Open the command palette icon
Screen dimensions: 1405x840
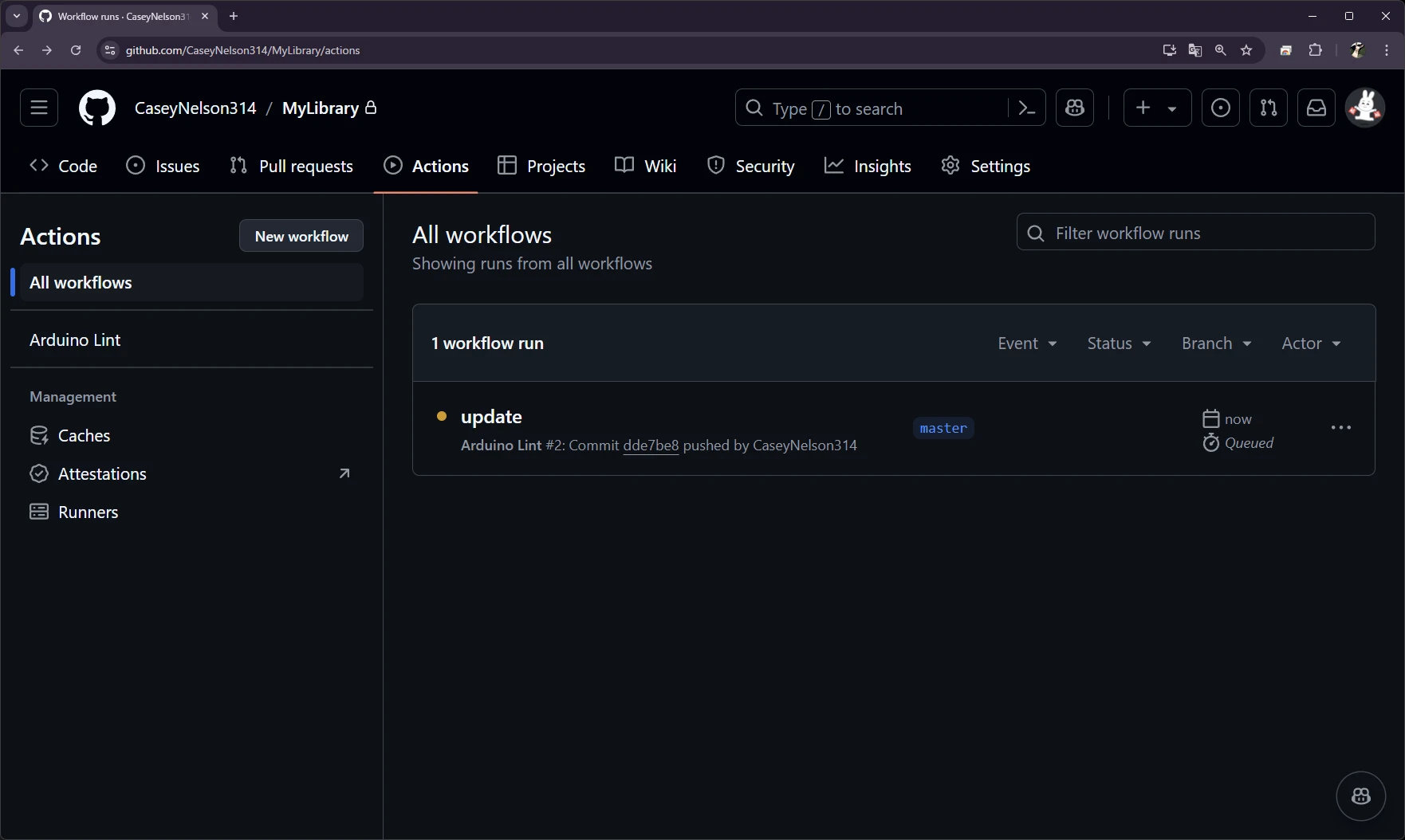[1027, 108]
